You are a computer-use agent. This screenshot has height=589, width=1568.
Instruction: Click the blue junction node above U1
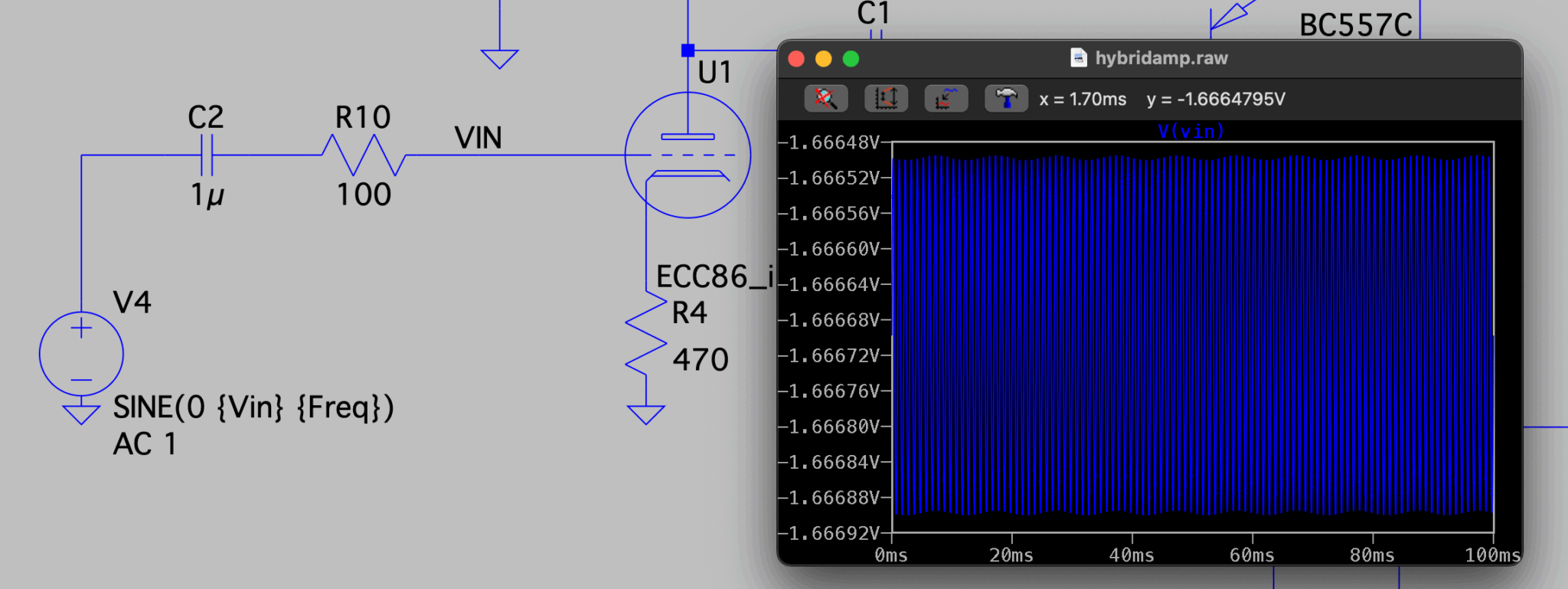point(688,51)
